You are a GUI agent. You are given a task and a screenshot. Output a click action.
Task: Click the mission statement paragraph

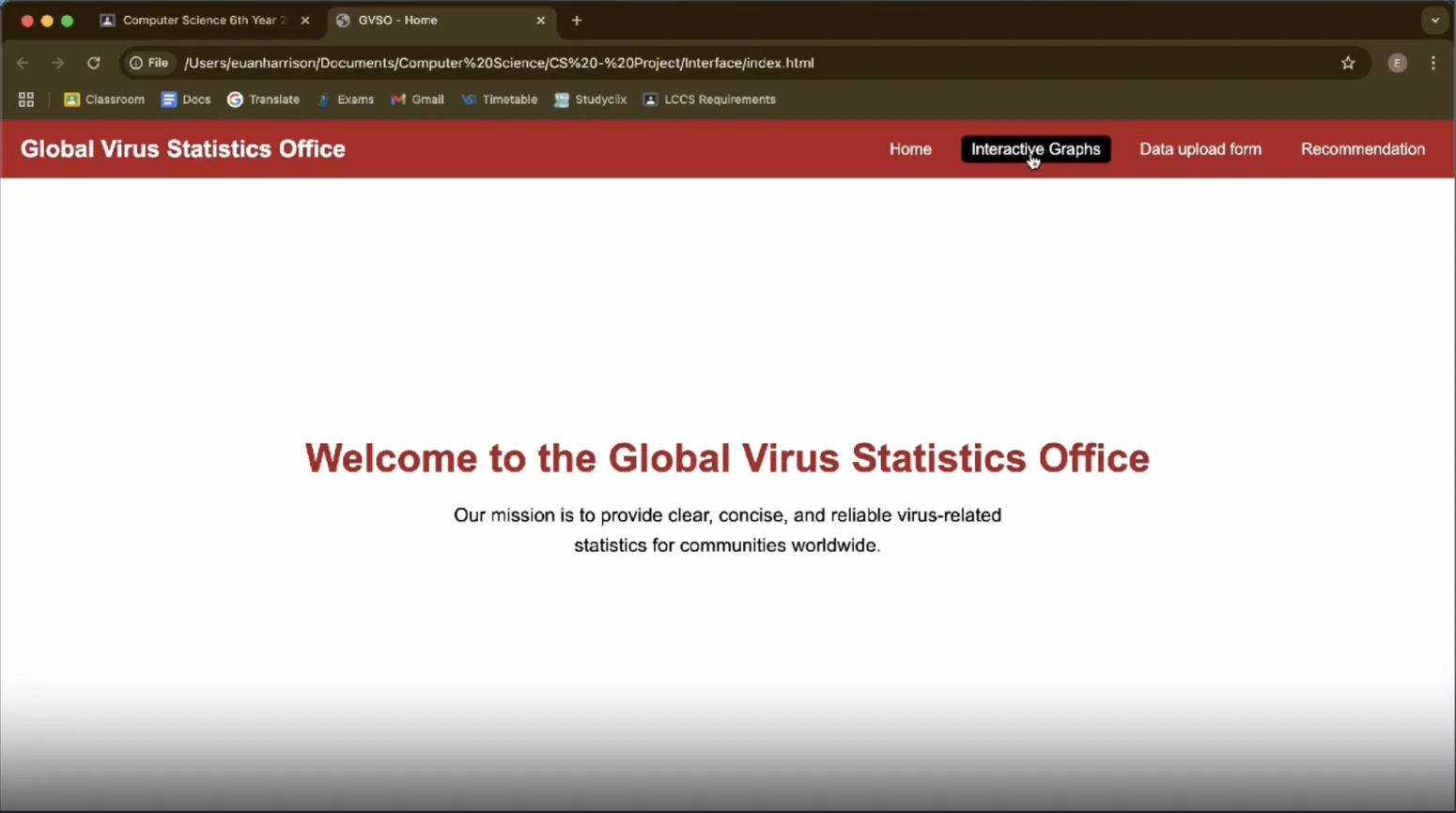click(727, 530)
